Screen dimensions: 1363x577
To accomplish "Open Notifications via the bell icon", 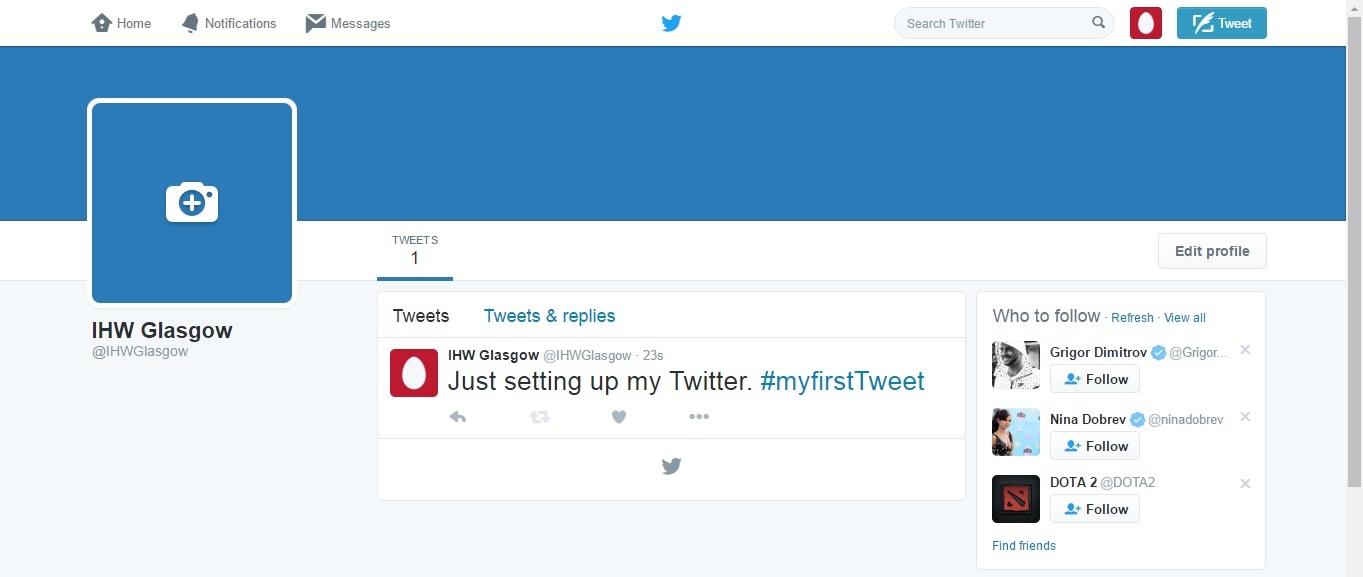I will [x=190, y=23].
